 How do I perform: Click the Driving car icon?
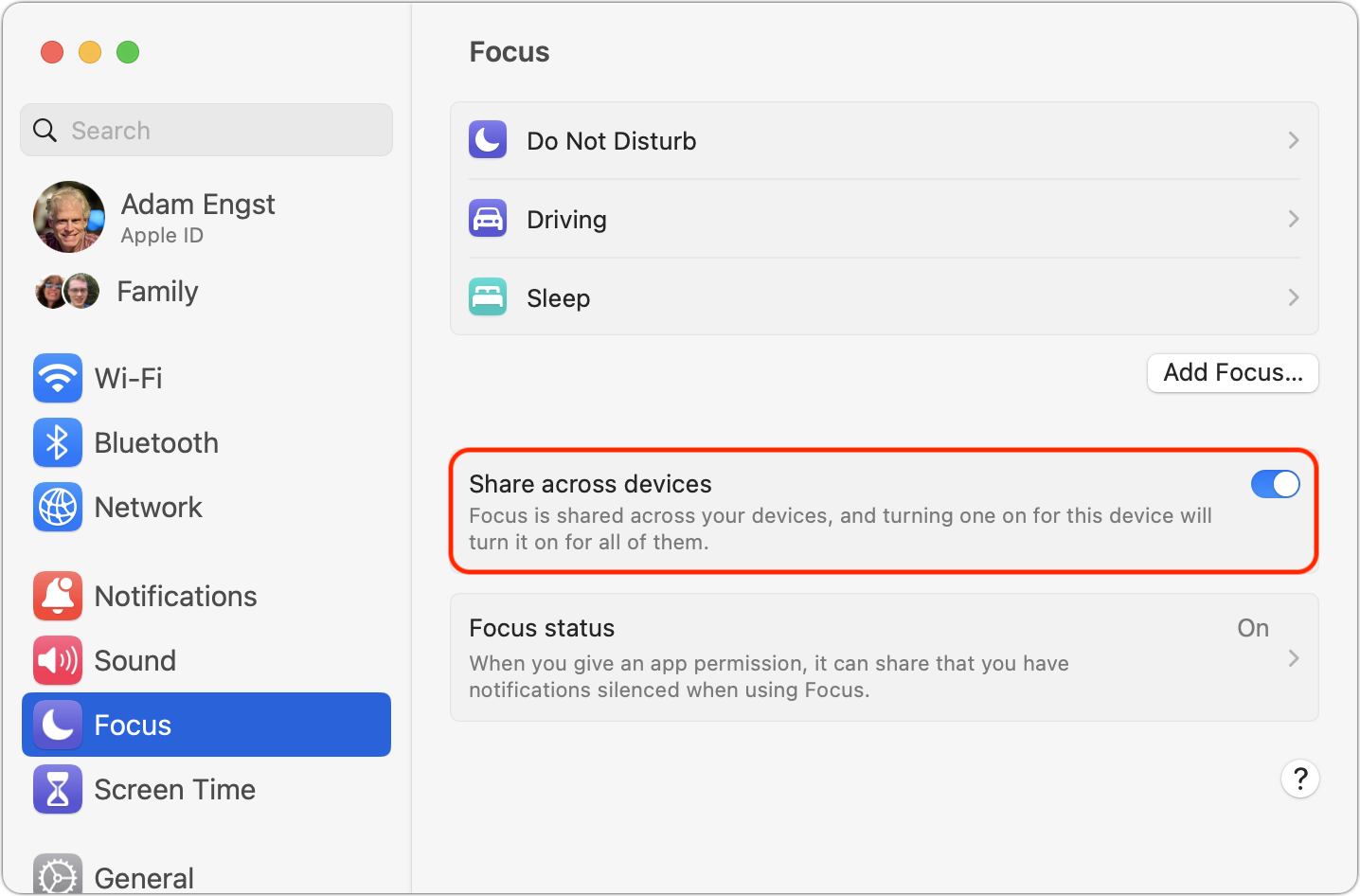coord(488,219)
